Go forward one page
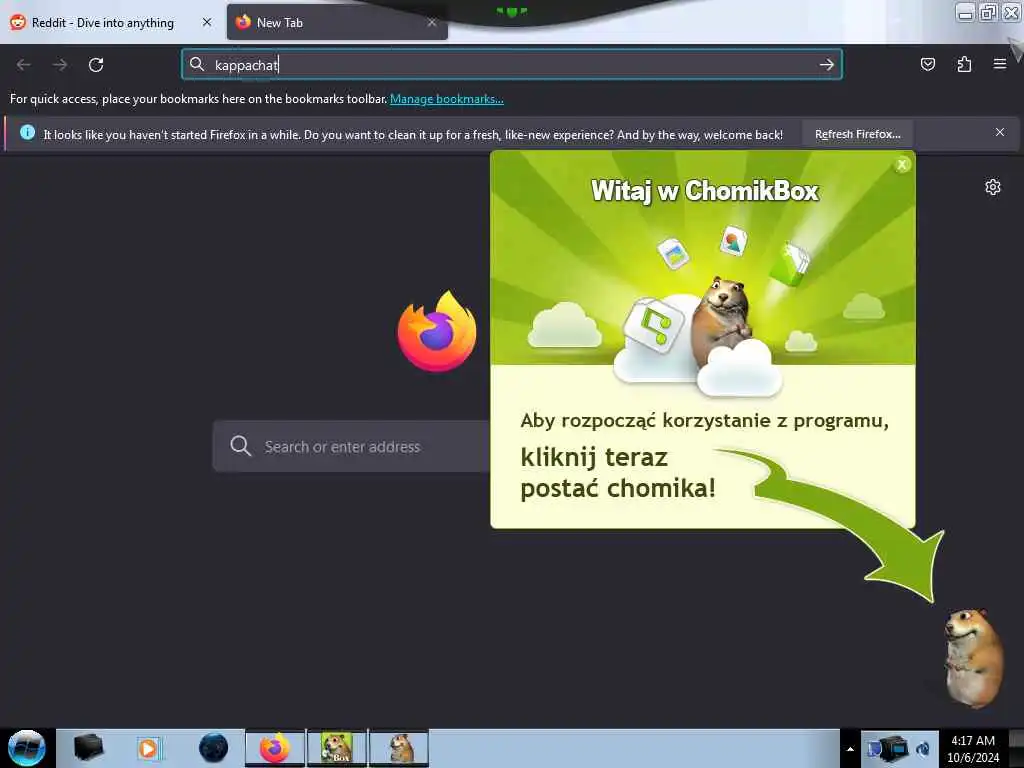Image resolution: width=1024 pixels, height=768 pixels. pos(60,65)
